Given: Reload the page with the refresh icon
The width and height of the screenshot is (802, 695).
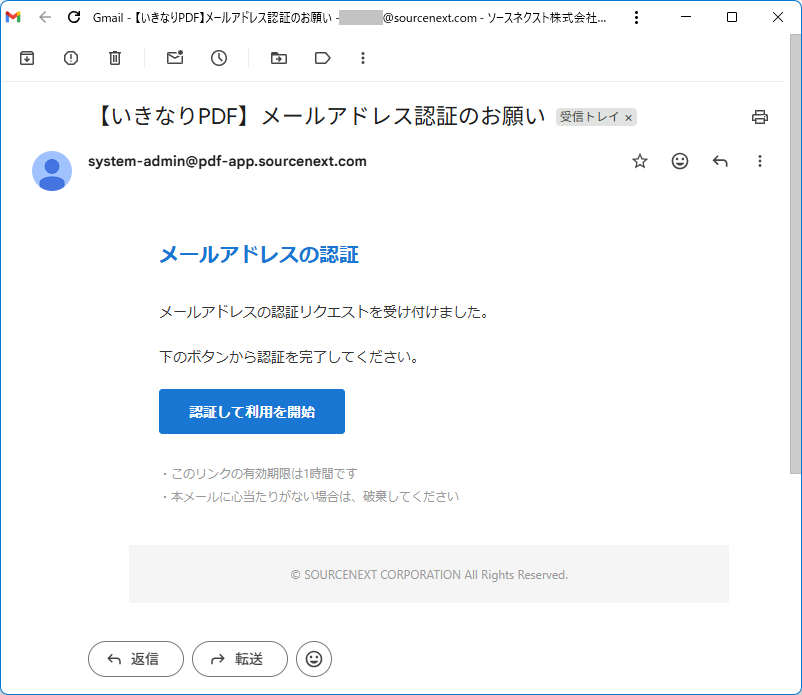Looking at the screenshot, I should point(73,17).
